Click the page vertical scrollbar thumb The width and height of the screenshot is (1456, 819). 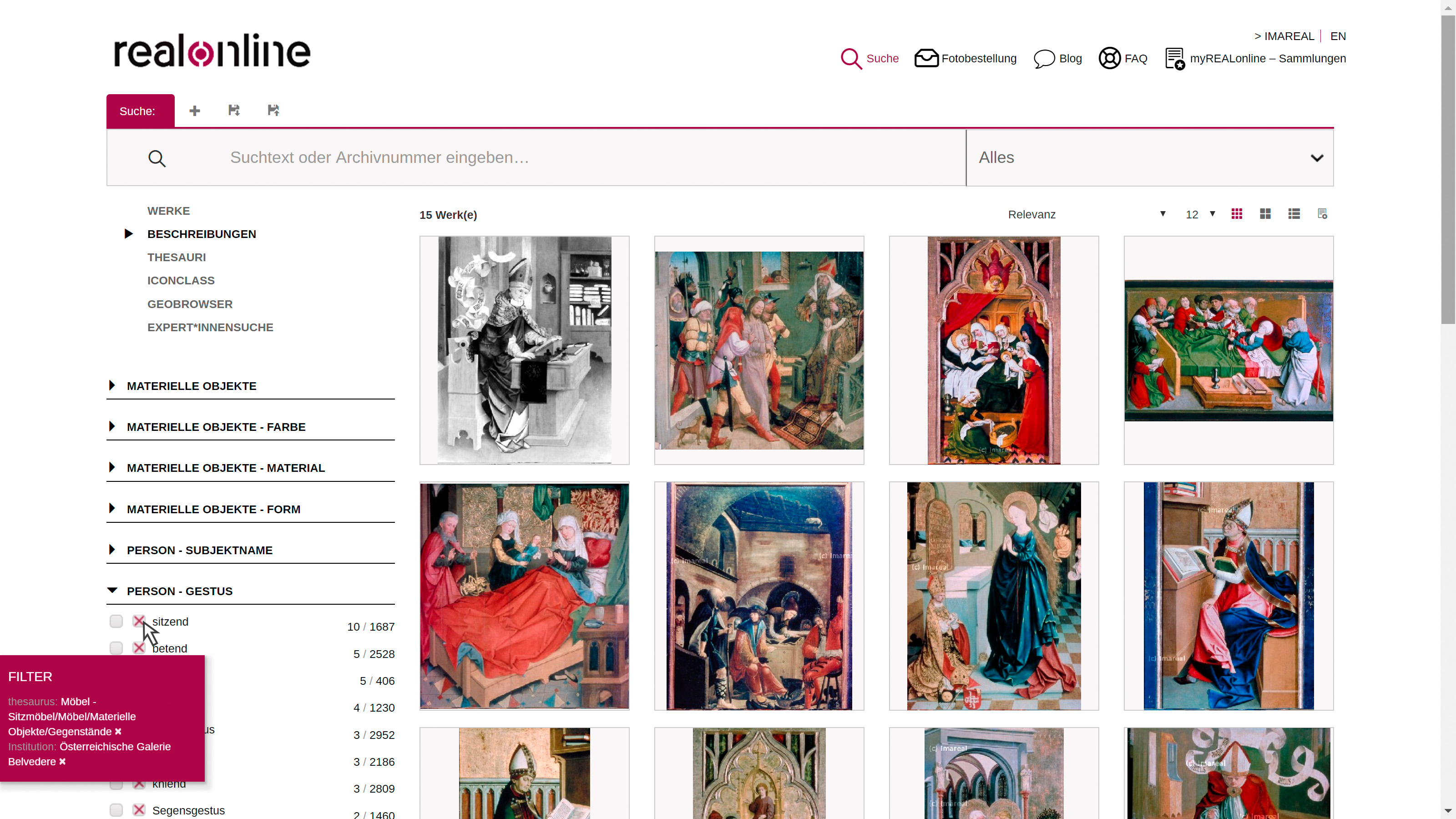tap(1448, 170)
